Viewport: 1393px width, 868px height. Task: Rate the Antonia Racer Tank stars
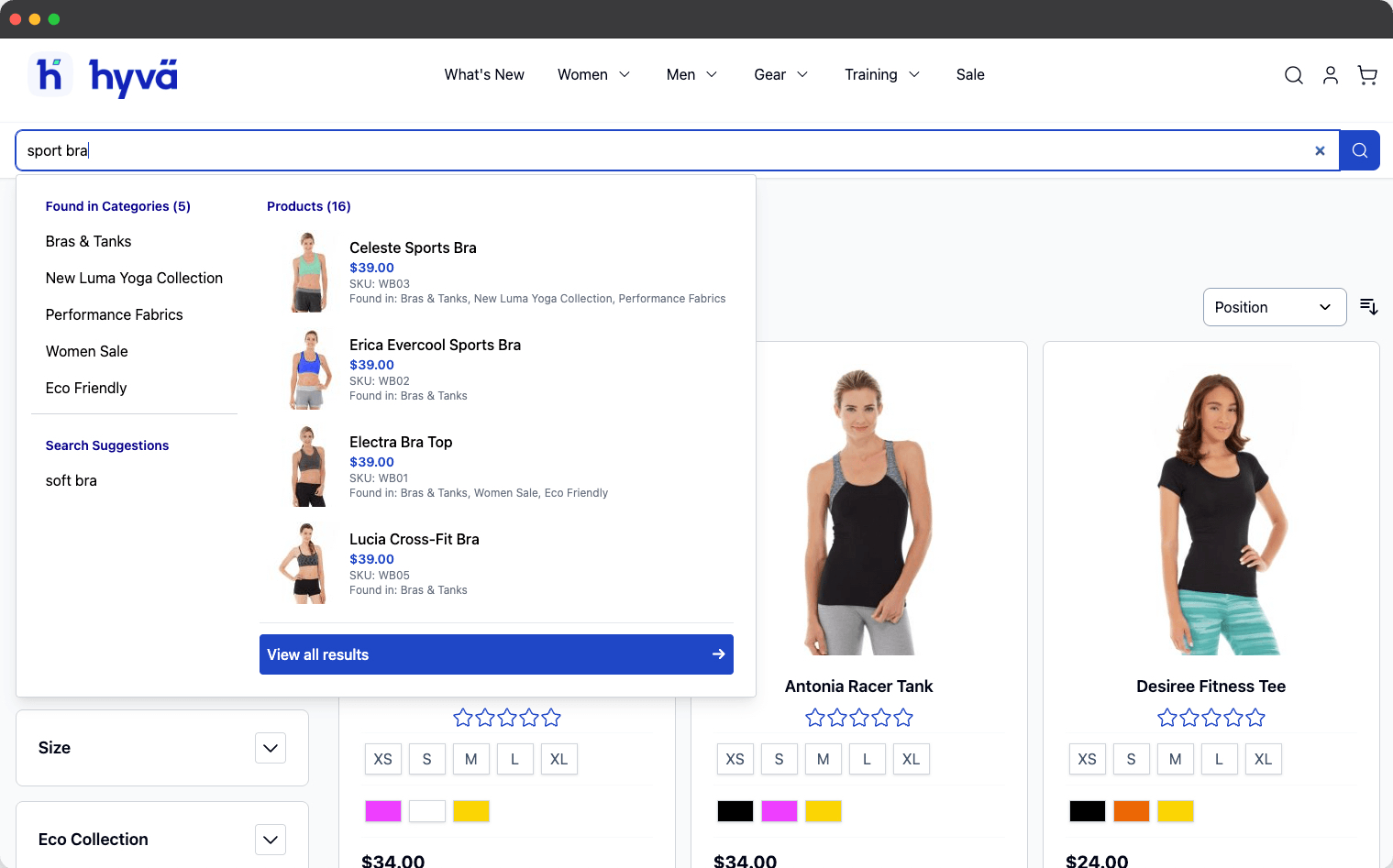click(x=858, y=718)
